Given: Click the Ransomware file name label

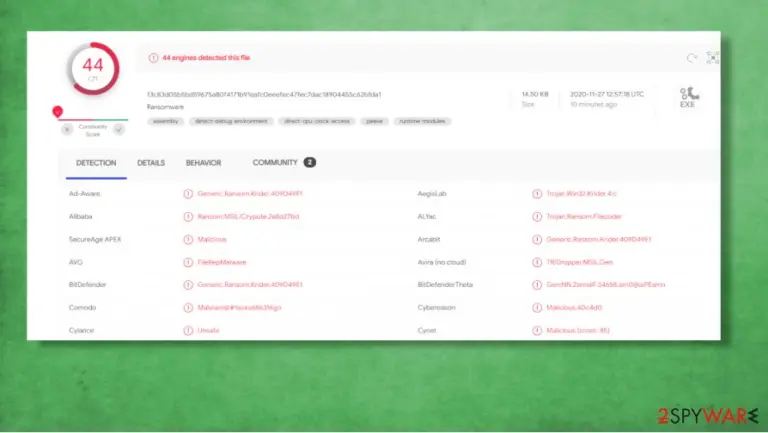Looking at the screenshot, I should click(x=166, y=107).
